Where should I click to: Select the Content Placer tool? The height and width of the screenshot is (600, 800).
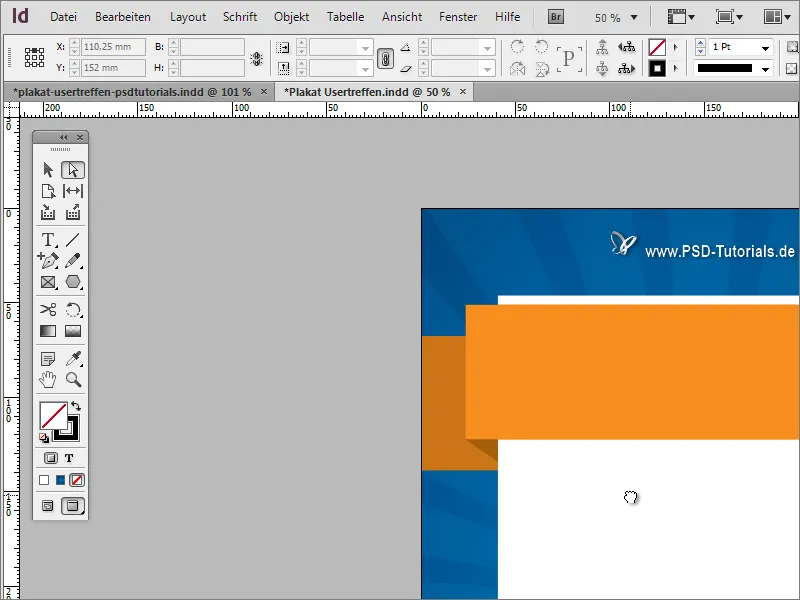coord(73,212)
